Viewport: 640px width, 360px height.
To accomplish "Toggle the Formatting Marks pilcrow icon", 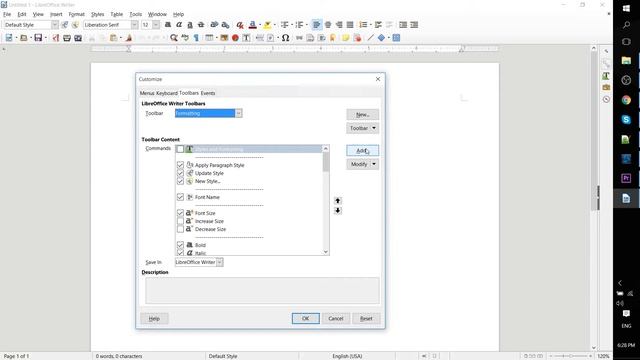I will pos(196,38).
